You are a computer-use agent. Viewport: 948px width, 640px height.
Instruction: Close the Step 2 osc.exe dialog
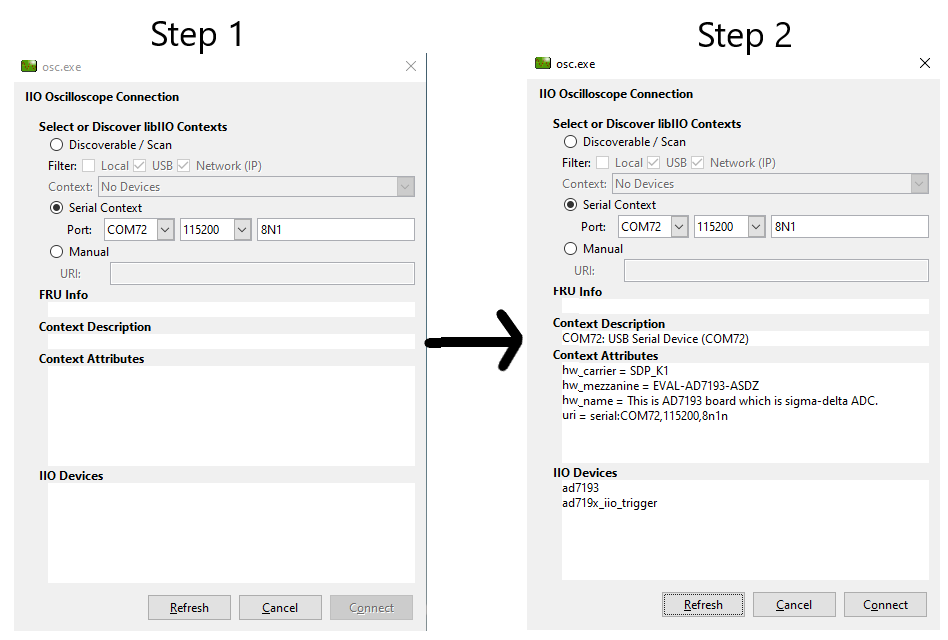pyautogui.click(x=924, y=63)
